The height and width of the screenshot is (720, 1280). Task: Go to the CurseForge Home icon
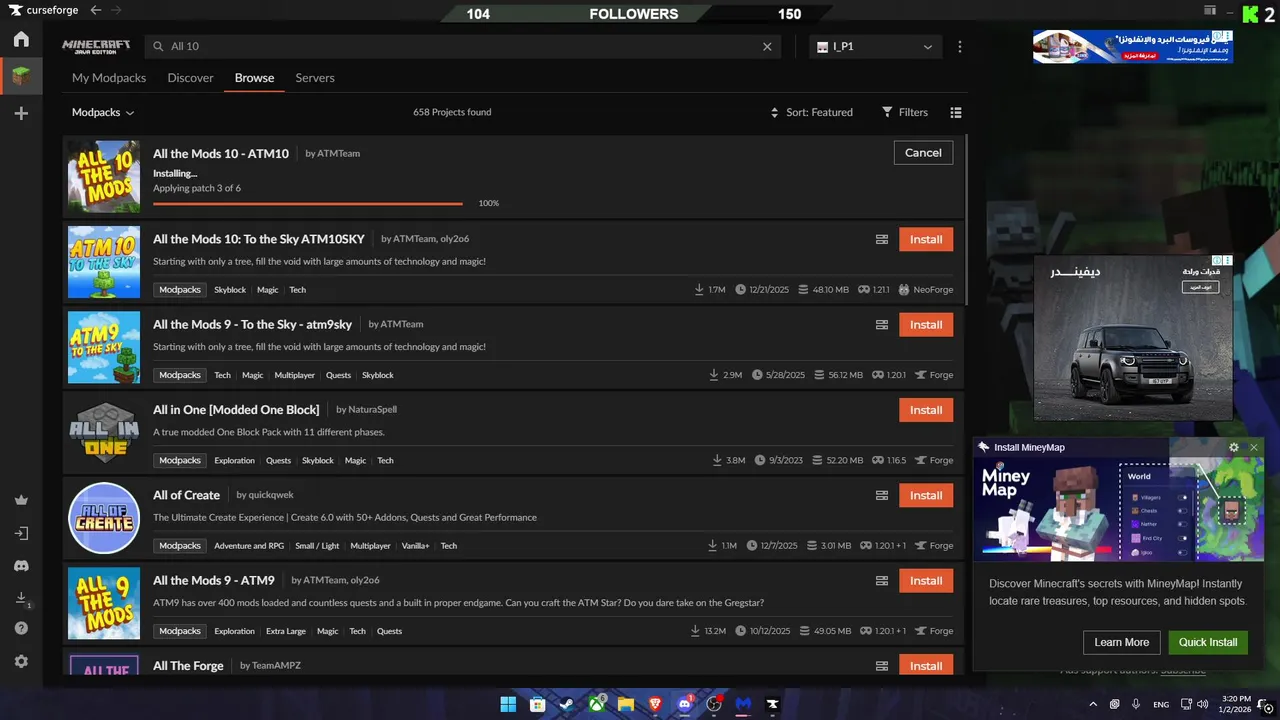coord(21,39)
